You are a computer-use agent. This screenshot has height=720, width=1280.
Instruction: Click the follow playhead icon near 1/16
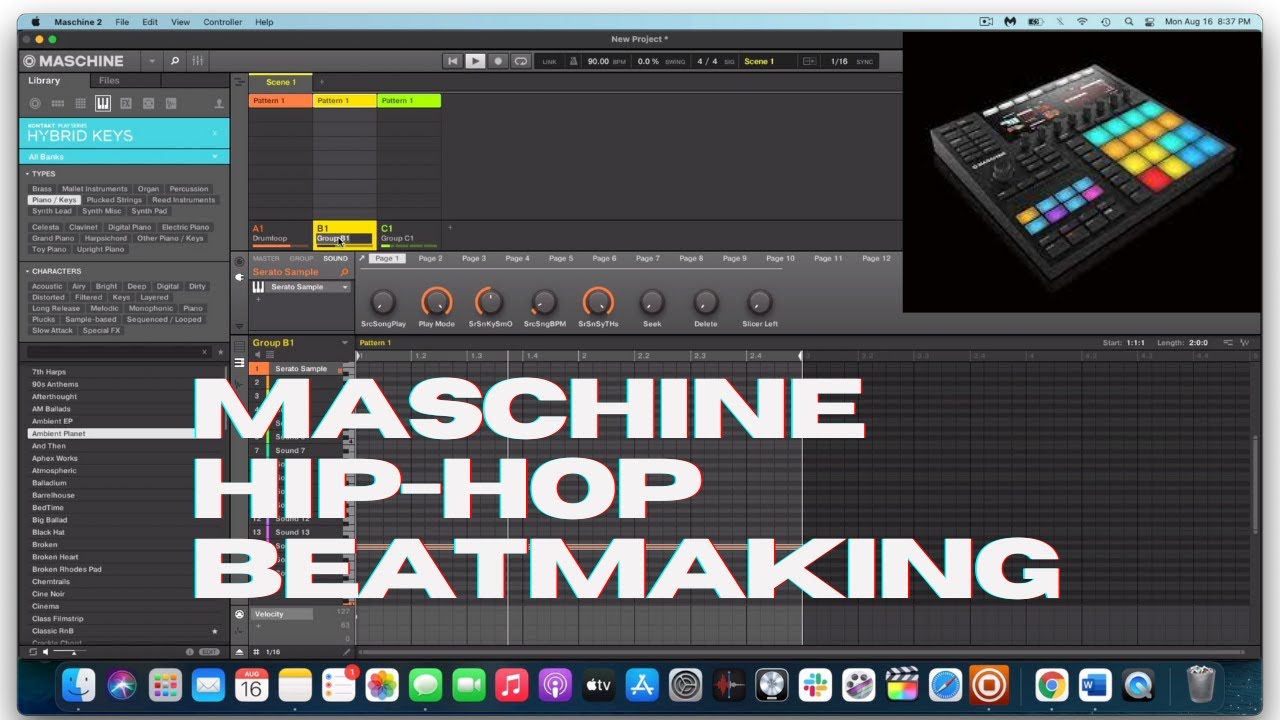pos(812,61)
